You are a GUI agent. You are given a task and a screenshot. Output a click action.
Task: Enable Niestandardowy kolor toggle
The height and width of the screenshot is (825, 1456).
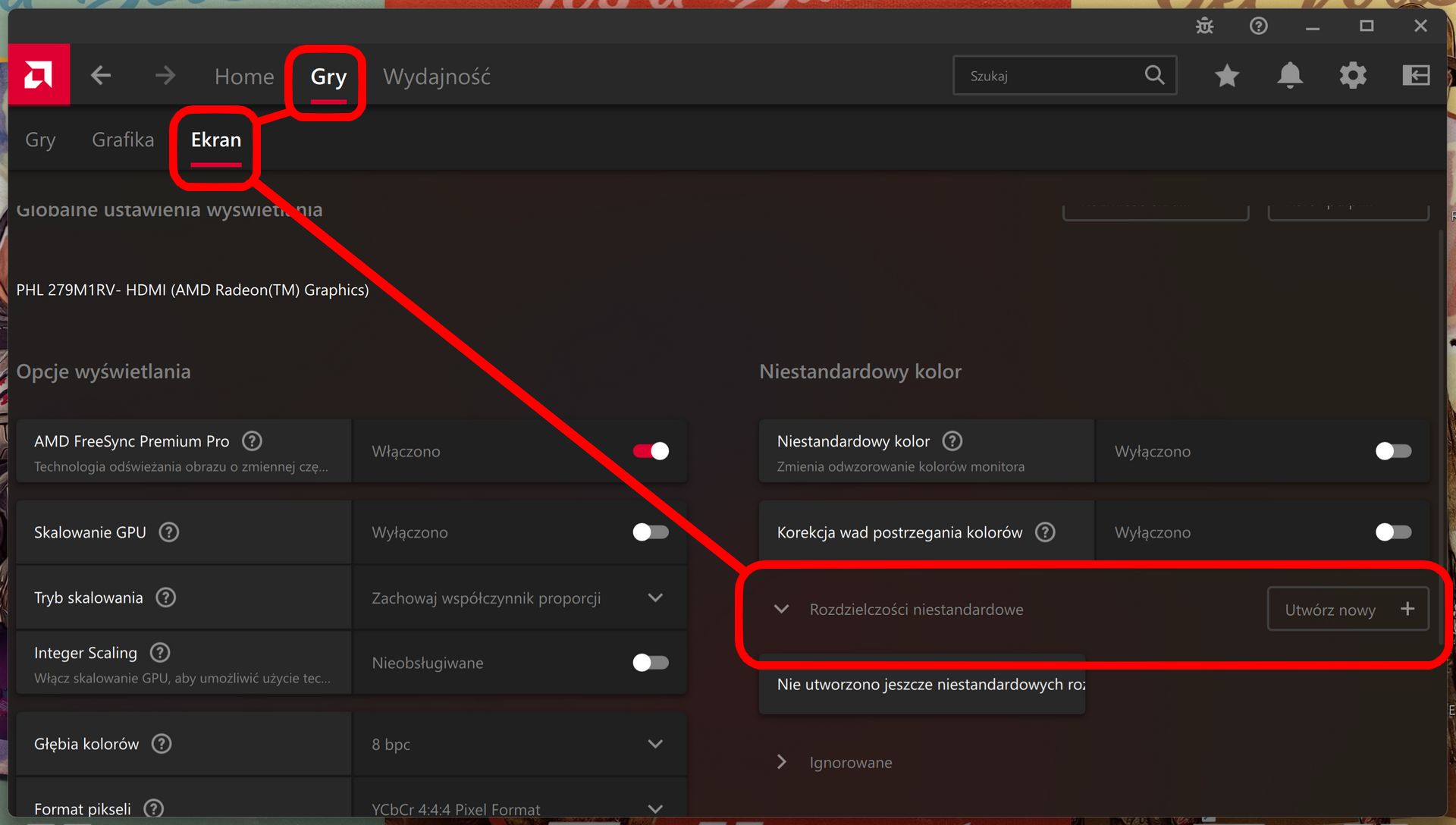[1393, 451]
